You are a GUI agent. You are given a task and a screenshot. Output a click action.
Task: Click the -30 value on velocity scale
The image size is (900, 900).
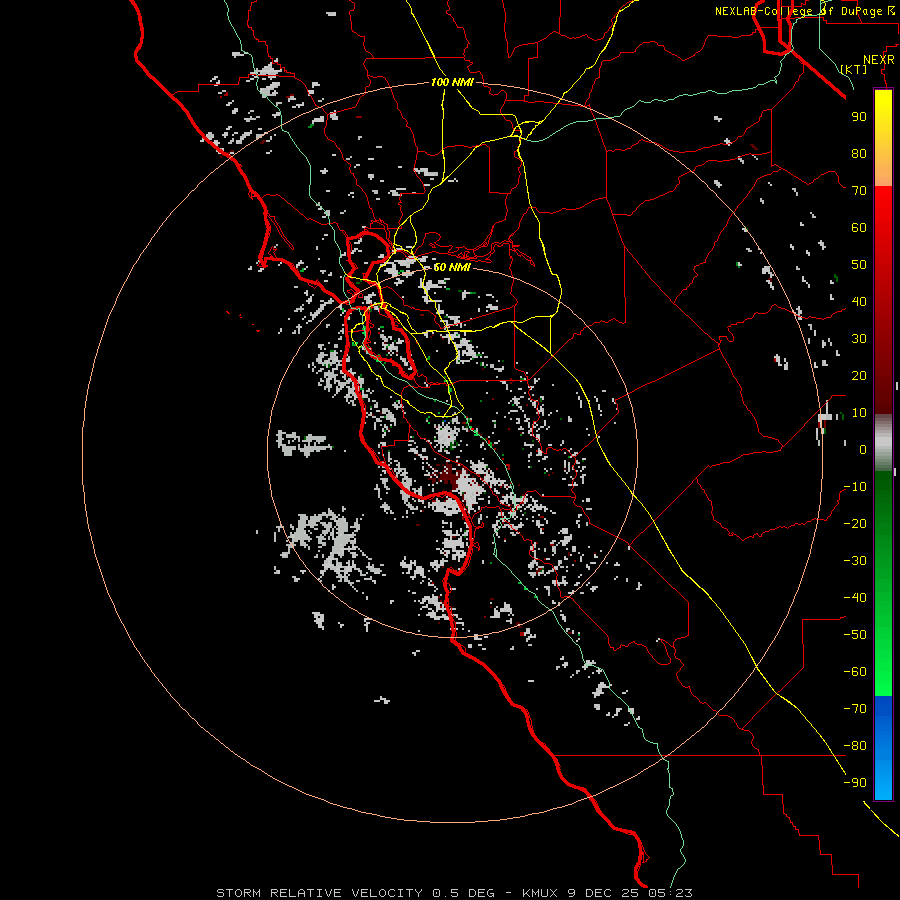(855, 560)
